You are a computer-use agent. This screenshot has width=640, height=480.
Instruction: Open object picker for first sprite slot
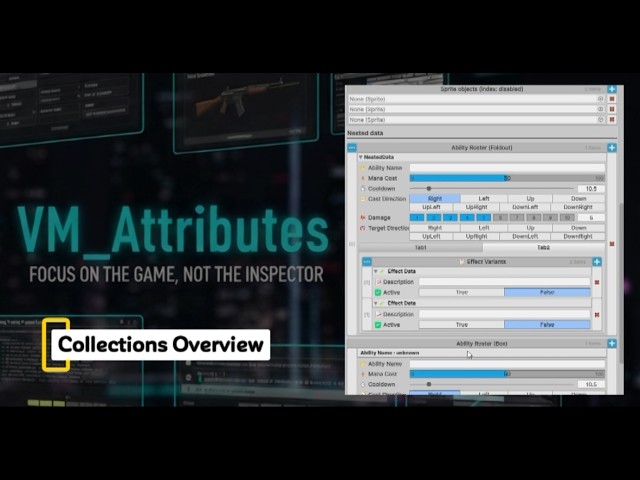coord(600,99)
